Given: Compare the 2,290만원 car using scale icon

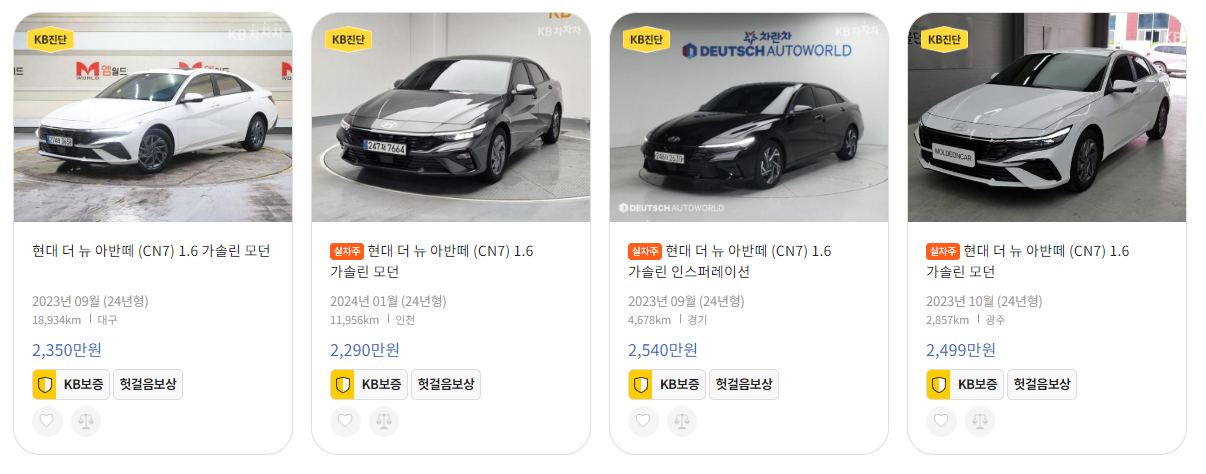Looking at the screenshot, I should (x=383, y=421).
